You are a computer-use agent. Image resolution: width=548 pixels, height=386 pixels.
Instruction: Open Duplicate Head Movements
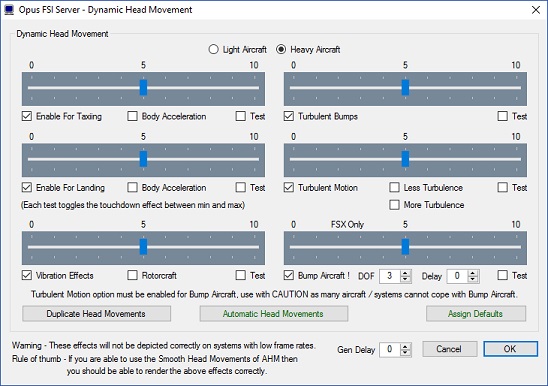(x=96, y=314)
